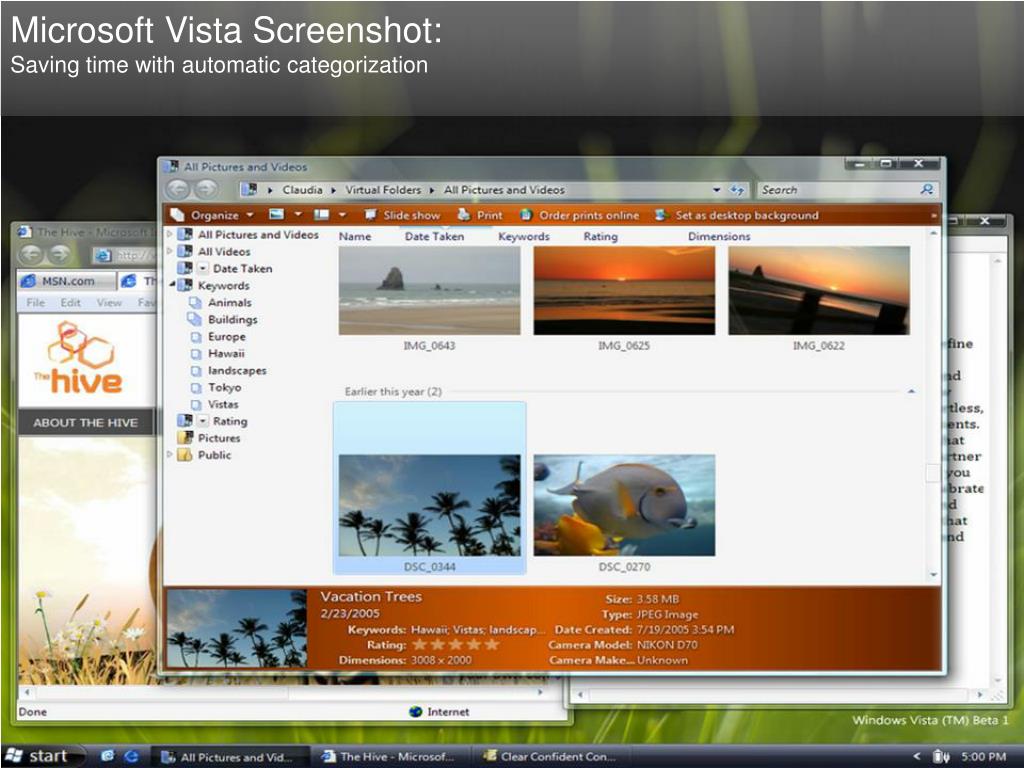Image resolution: width=1024 pixels, height=768 pixels.
Task: Select the Hawaii keyword in sidebar
Action: (226, 354)
